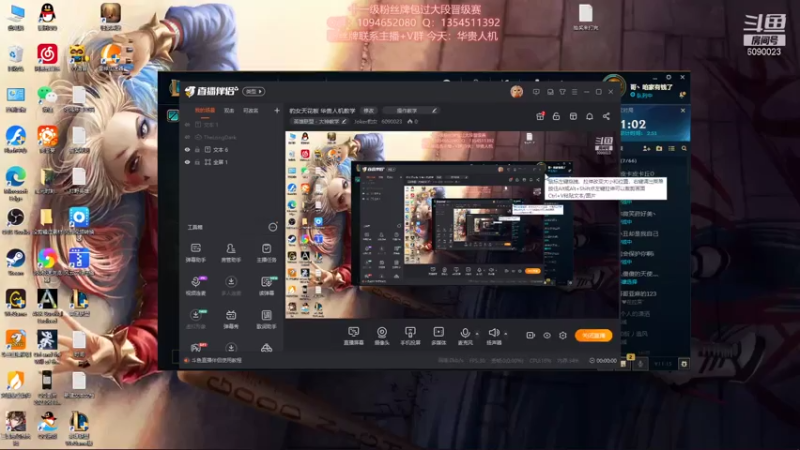Image resolution: width=800 pixels, height=450 pixels.
Task: Toggle the lock on the 全屏 1 layer
Action: [x=197, y=162]
